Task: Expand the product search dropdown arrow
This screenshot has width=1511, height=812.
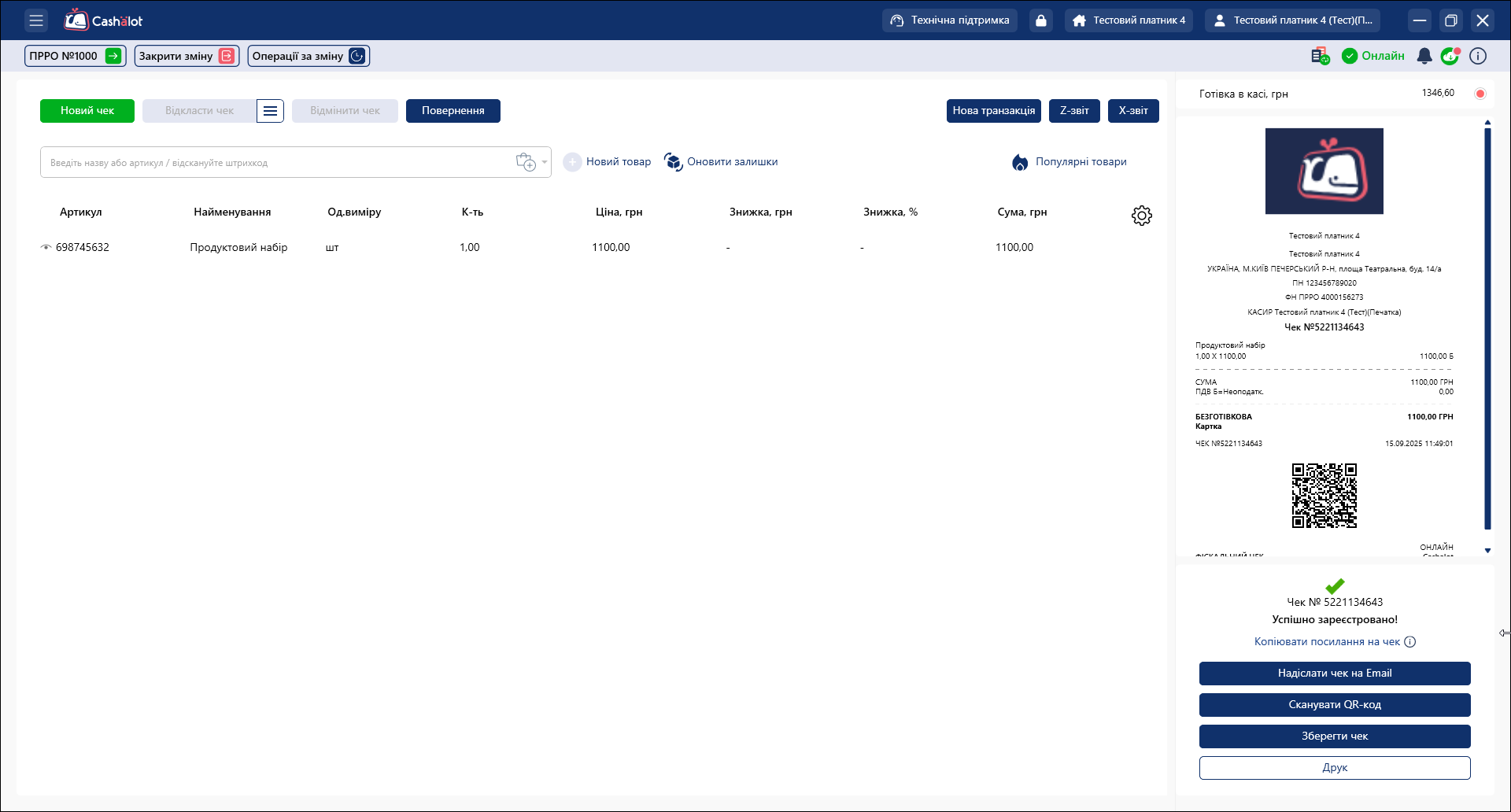Action: [545, 162]
